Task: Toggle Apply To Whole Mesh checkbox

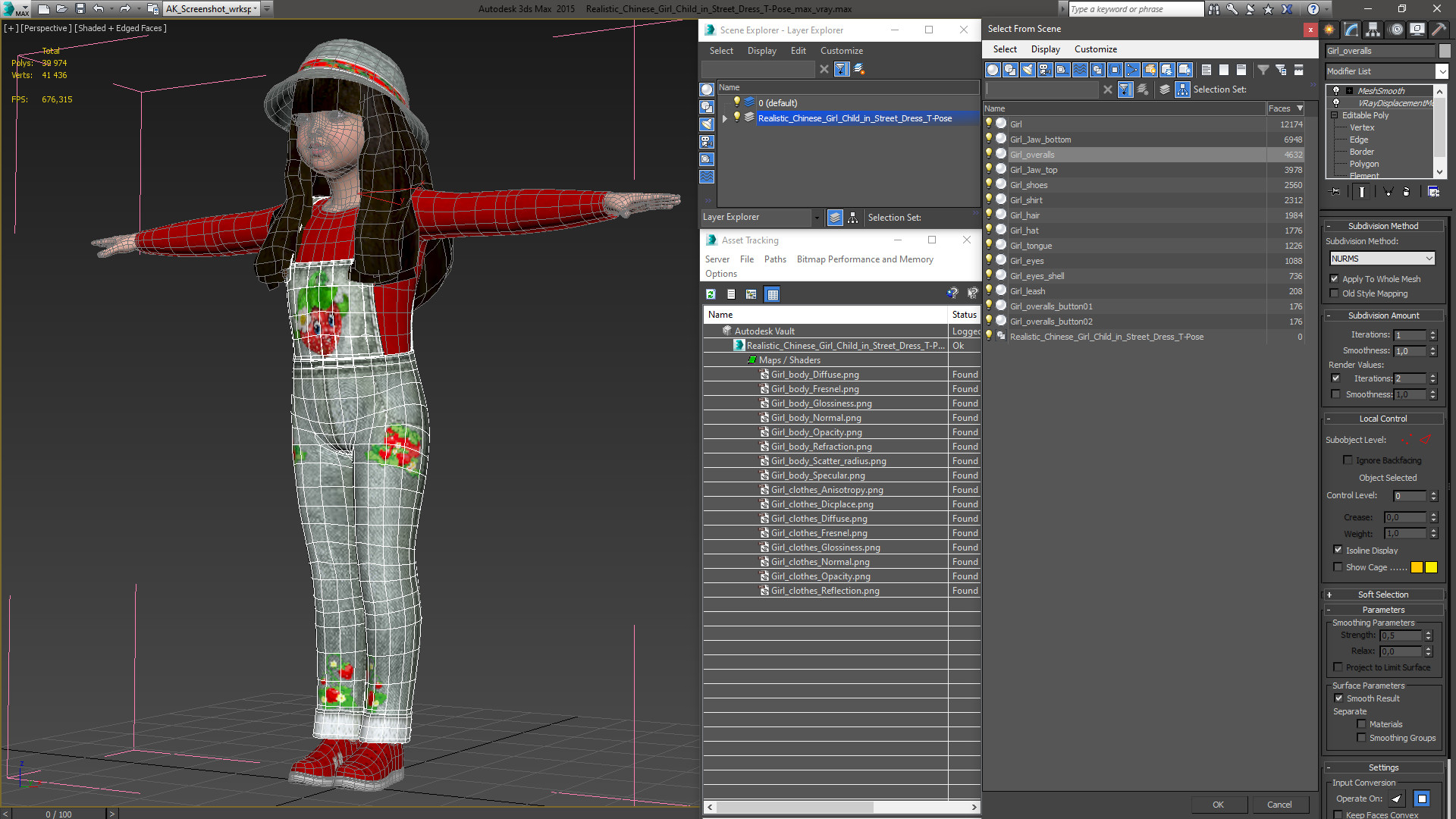Action: coord(1335,278)
